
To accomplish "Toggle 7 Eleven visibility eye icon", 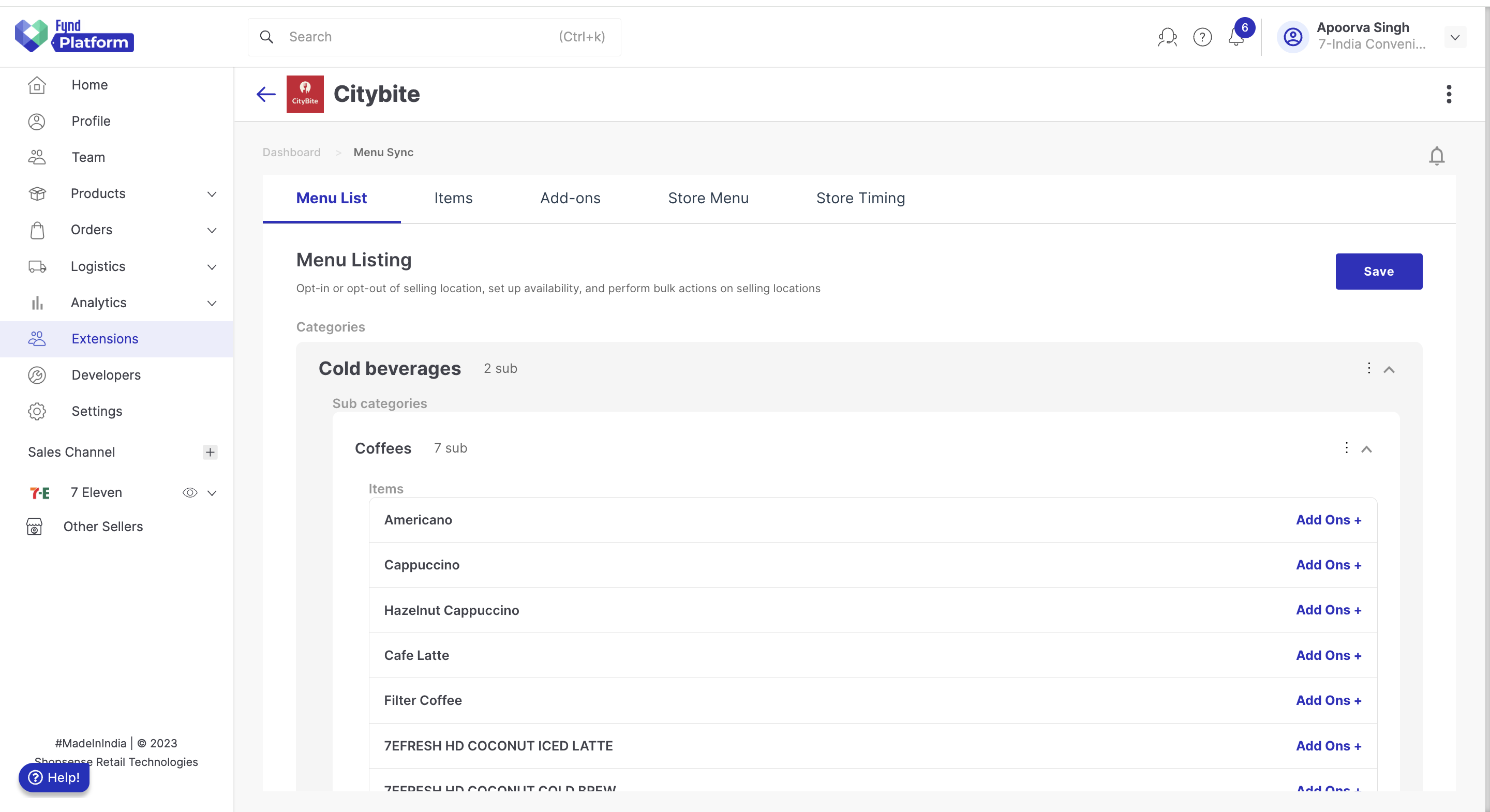I will click(190, 493).
